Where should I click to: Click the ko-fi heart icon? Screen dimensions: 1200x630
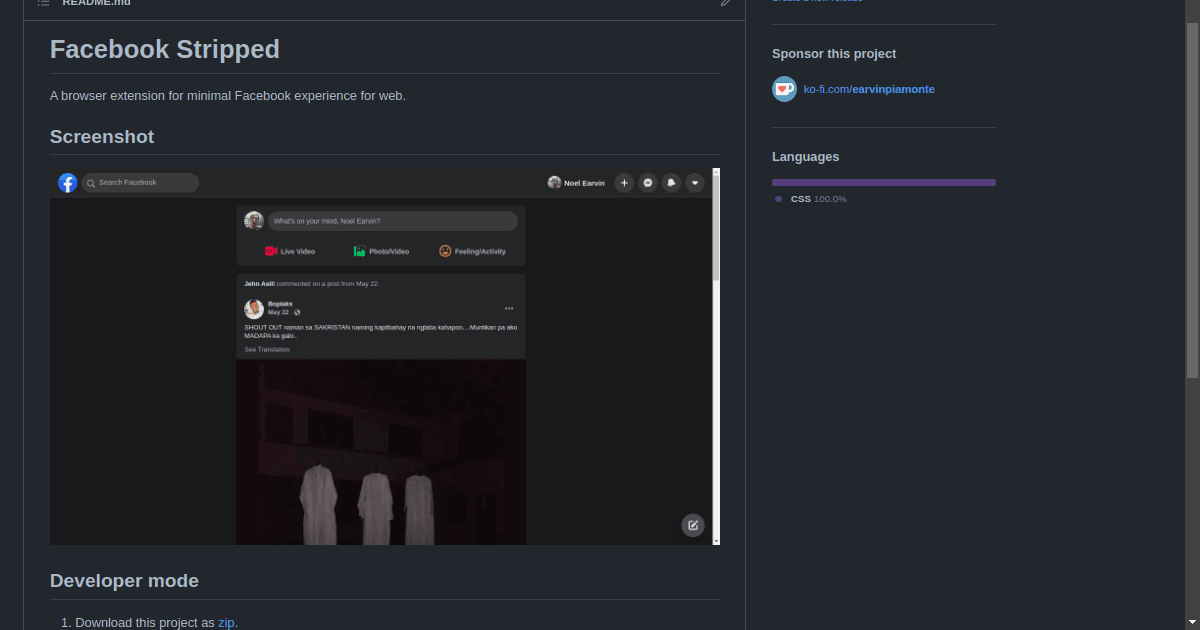coord(784,89)
